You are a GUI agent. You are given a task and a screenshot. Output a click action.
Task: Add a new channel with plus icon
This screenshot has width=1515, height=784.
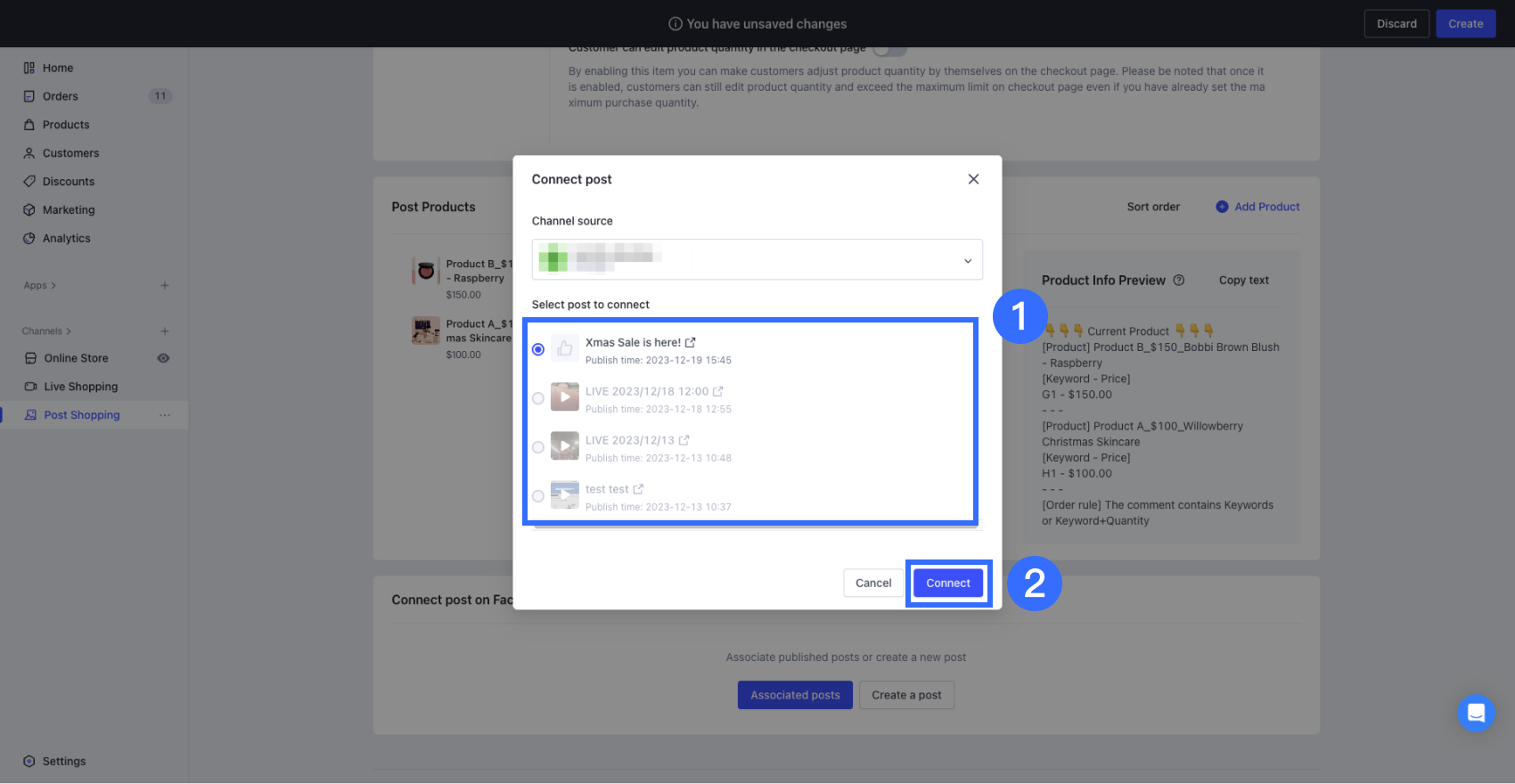point(165,331)
